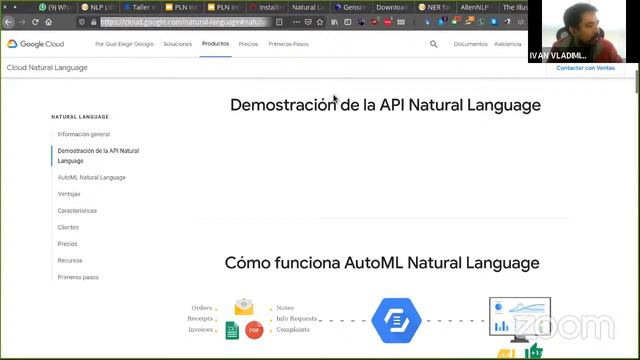This screenshot has height=360, width=640.
Task: Open the Instalar browser tab
Action: (267, 7)
